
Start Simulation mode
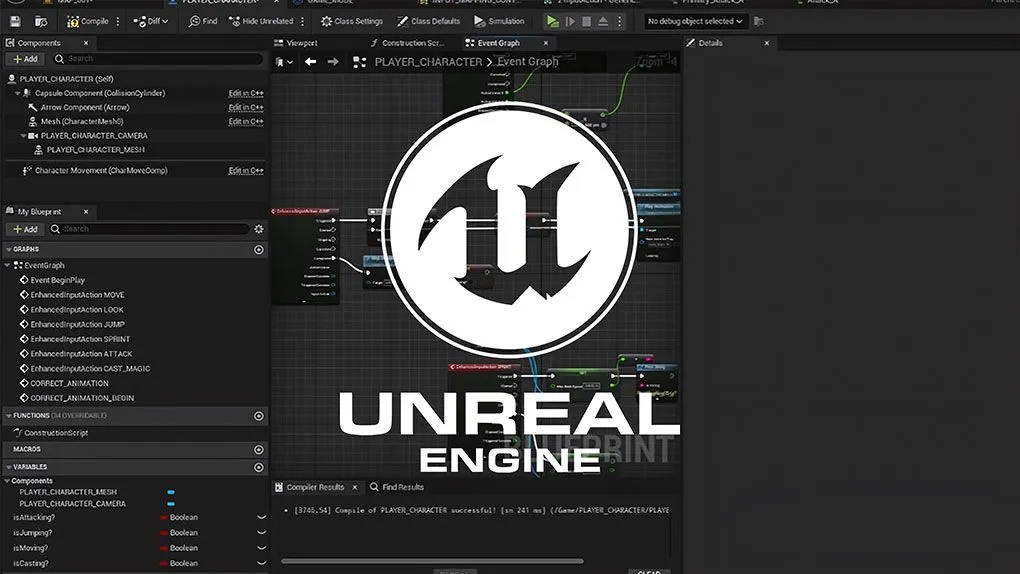click(x=499, y=21)
